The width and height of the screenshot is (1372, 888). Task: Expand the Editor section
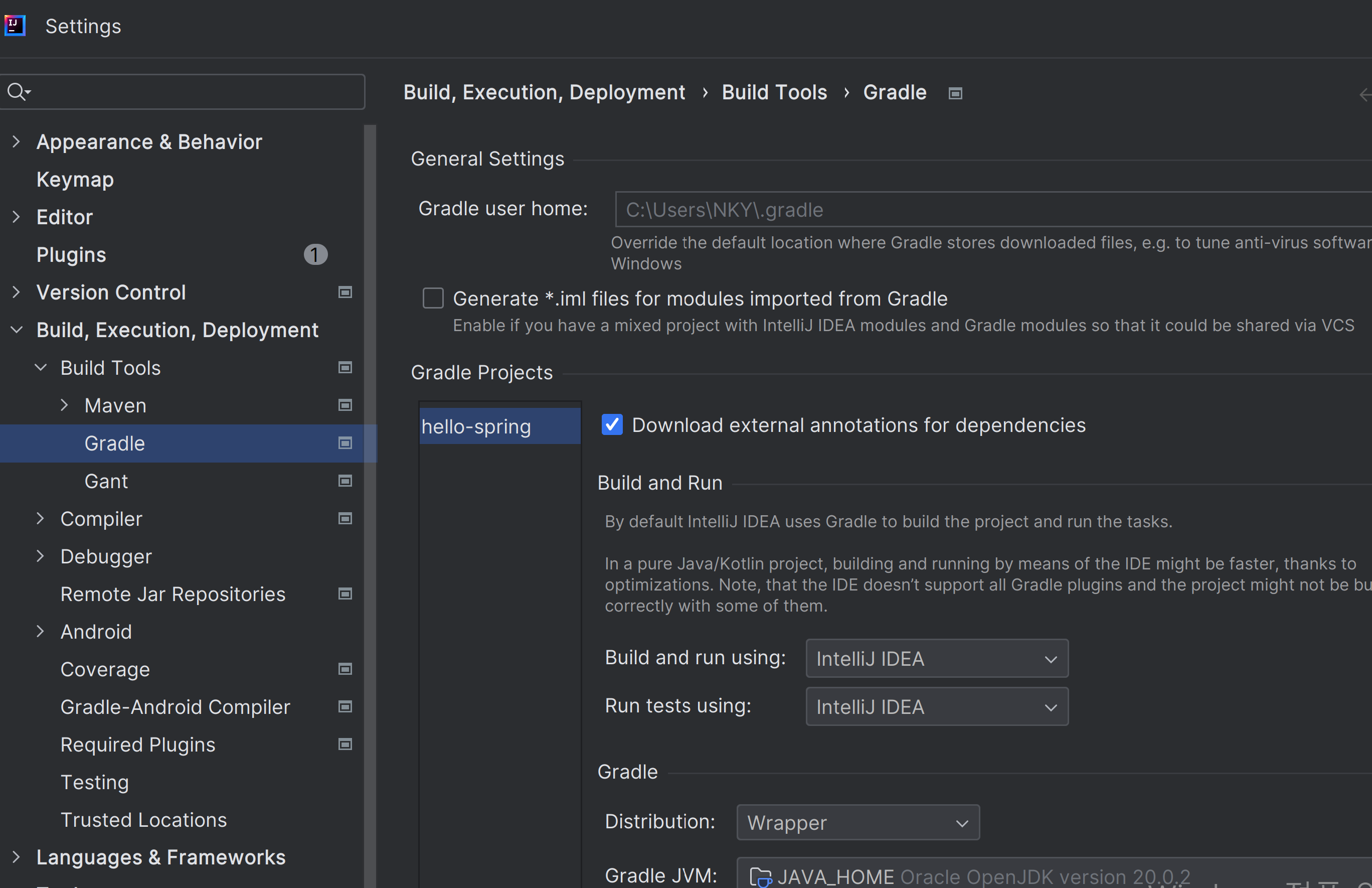[x=16, y=217]
